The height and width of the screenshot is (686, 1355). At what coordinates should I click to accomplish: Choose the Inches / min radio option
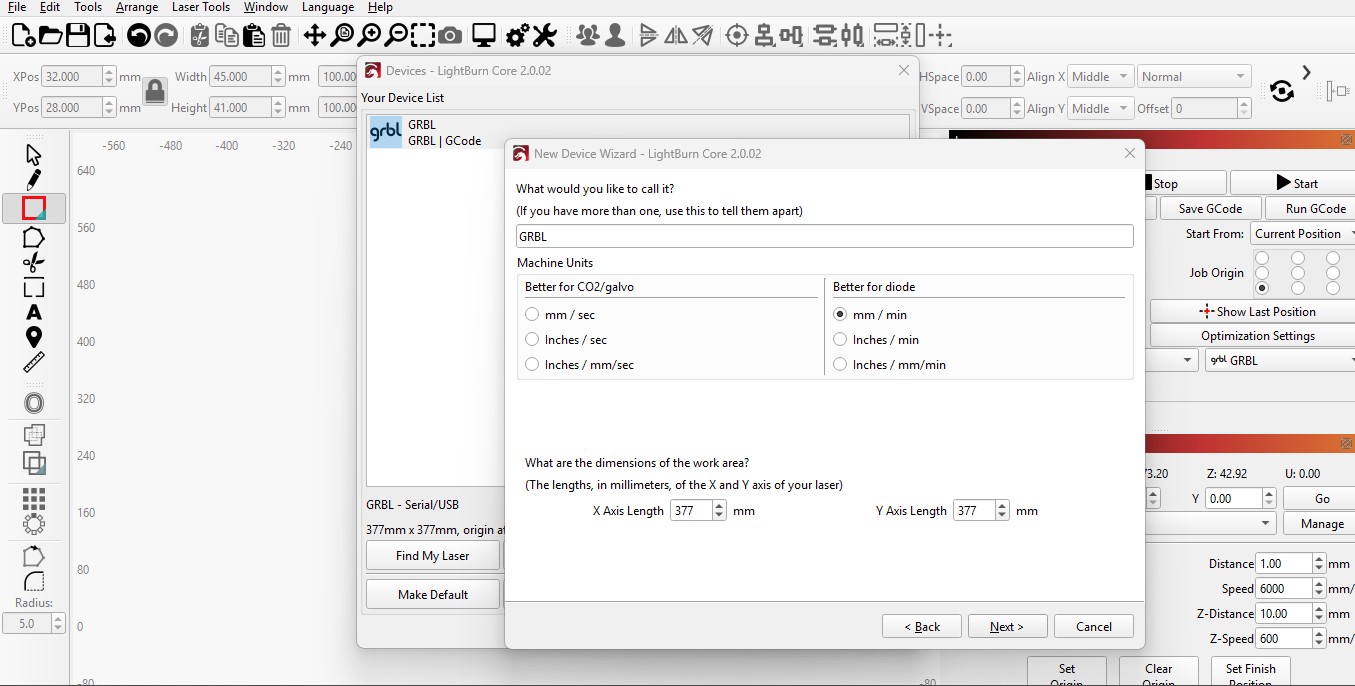pos(841,340)
